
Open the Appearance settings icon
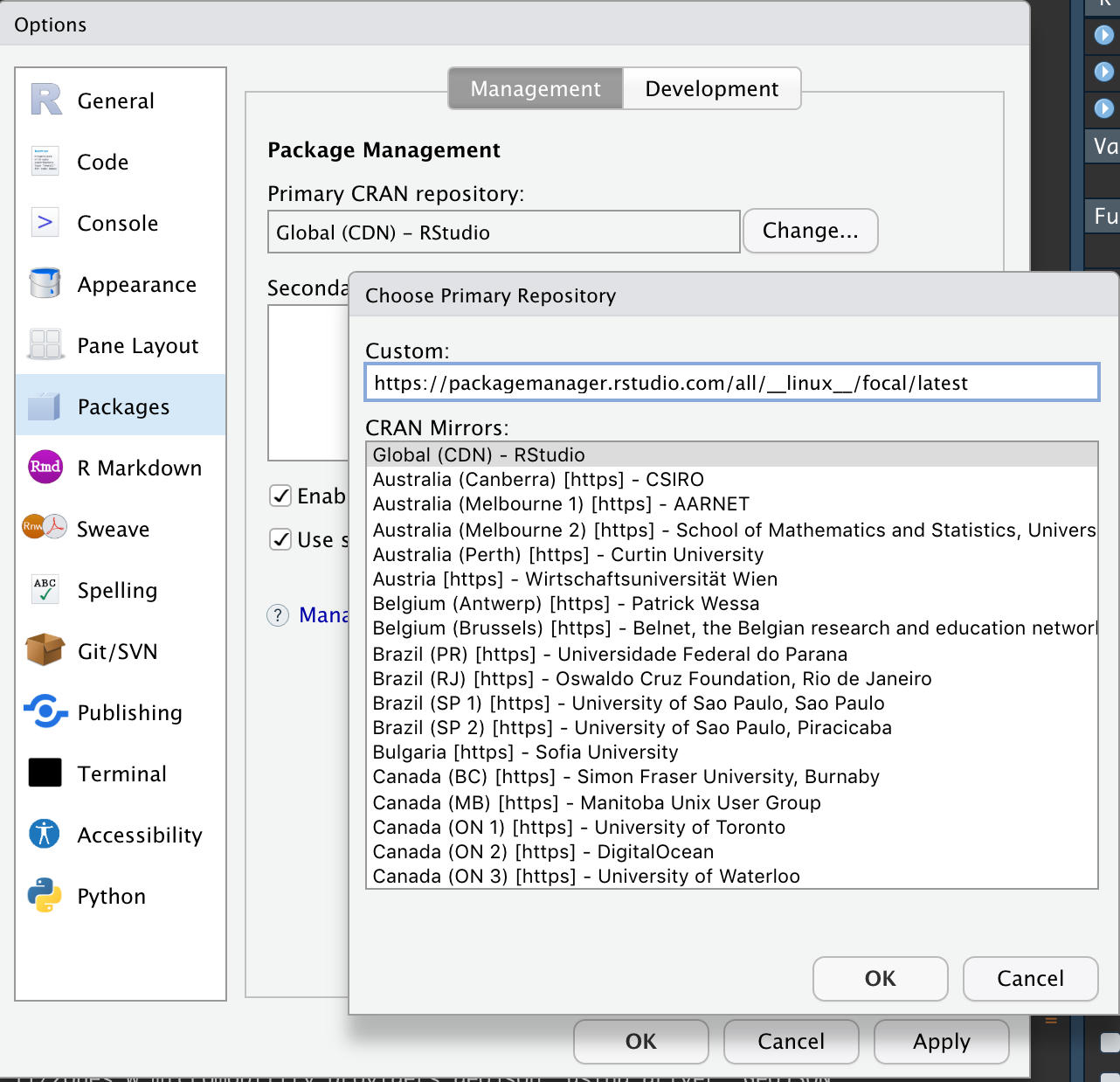(45, 284)
